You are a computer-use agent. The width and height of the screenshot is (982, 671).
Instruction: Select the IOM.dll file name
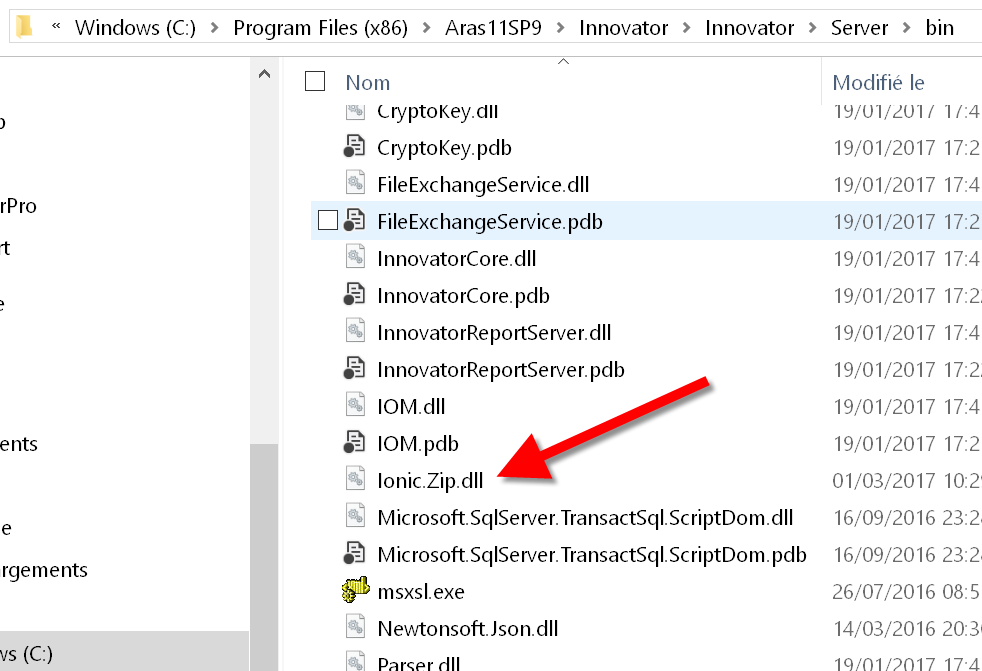[x=411, y=406]
